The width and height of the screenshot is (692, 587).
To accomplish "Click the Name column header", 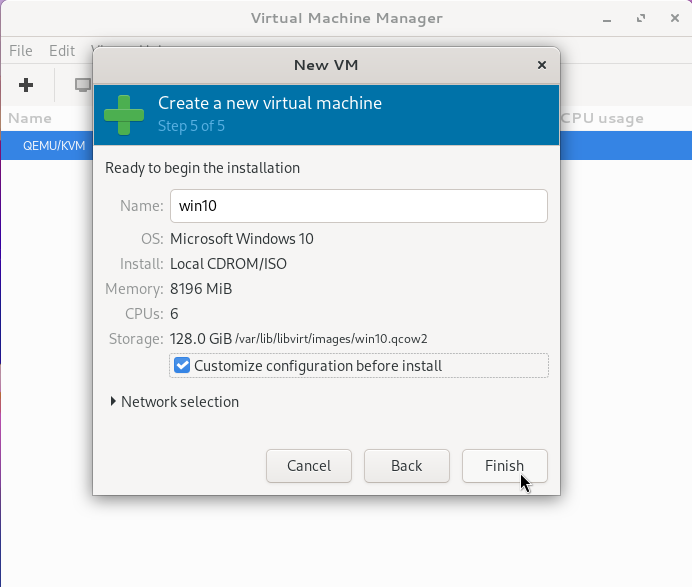I will point(30,118).
